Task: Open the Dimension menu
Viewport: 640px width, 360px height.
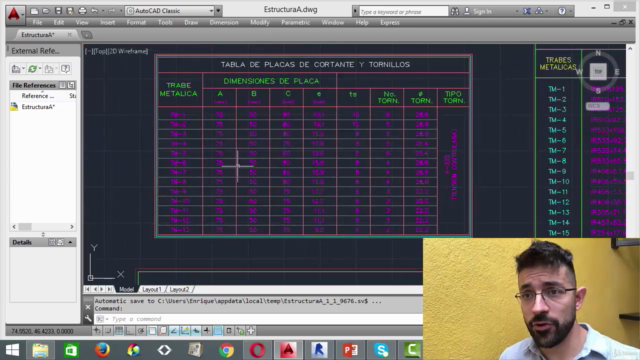Action: point(224,22)
